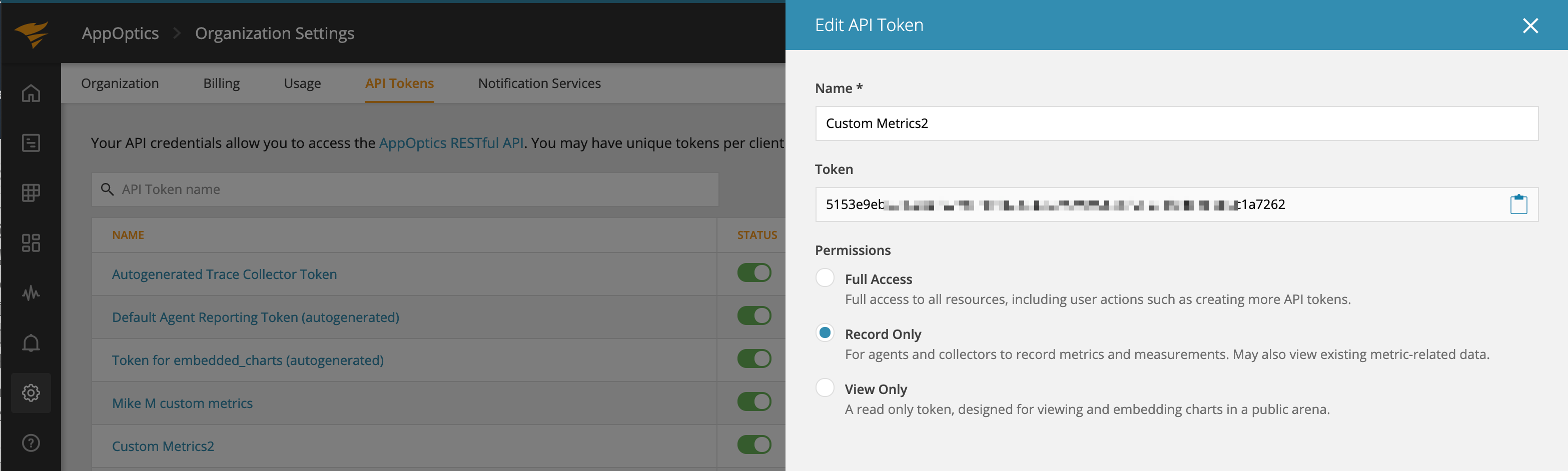The width and height of the screenshot is (1568, 471).
Task: Switch to the Billing tab
Action: click(221, 83)
